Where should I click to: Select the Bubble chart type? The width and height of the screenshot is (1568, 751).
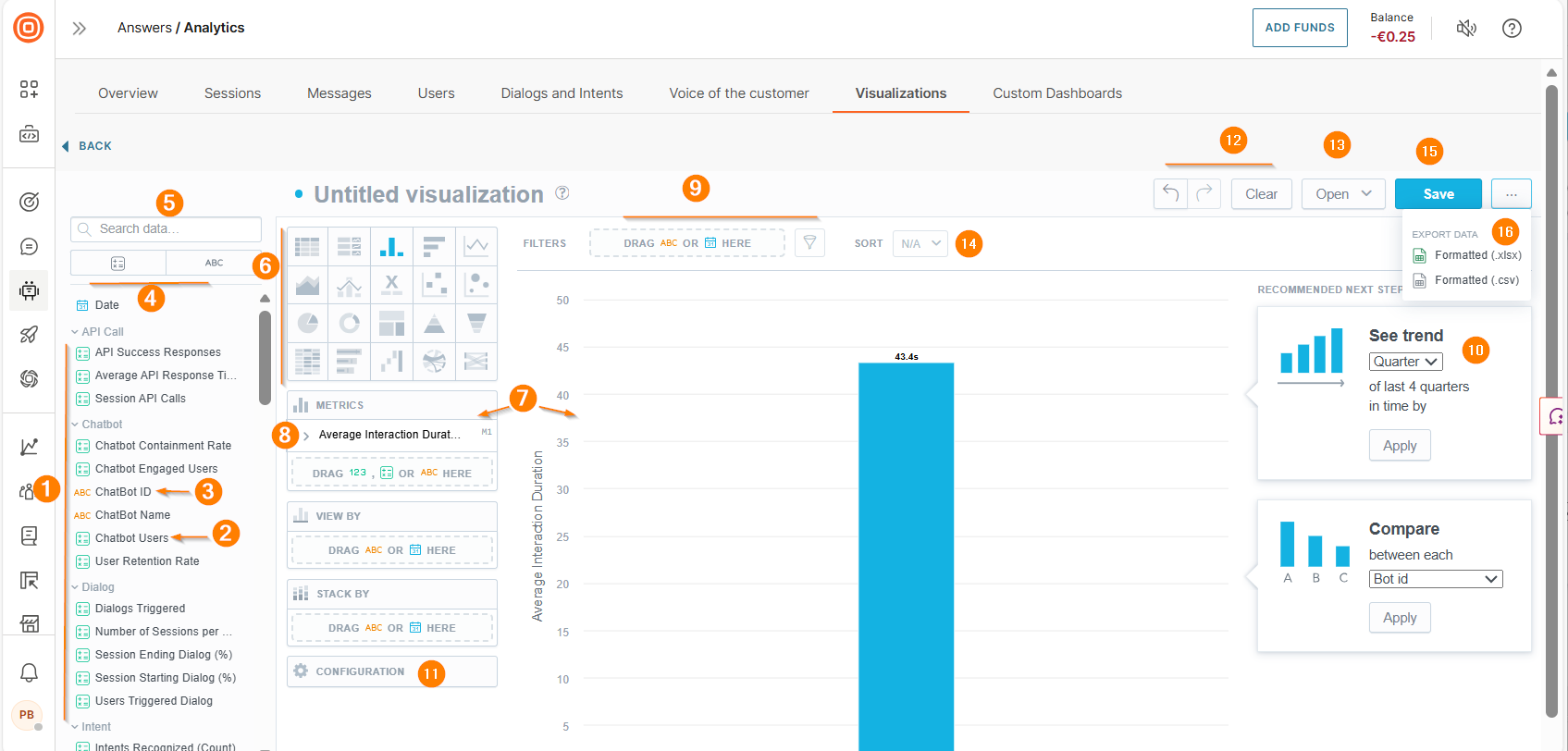(x=476, y=285)
